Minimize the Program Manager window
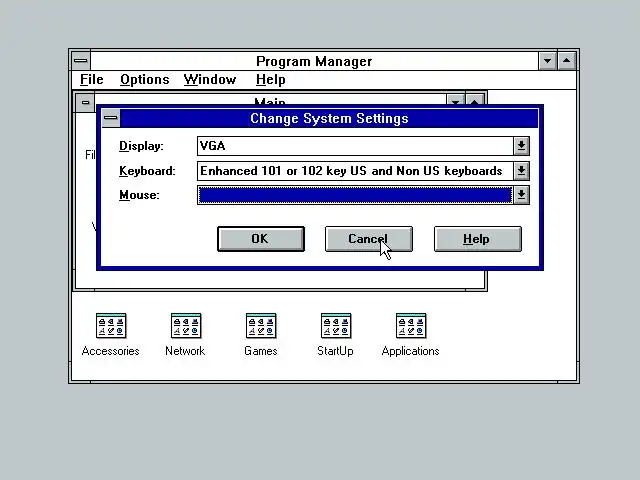This screenshot has height=480, width=640. (x=547, y=61)
